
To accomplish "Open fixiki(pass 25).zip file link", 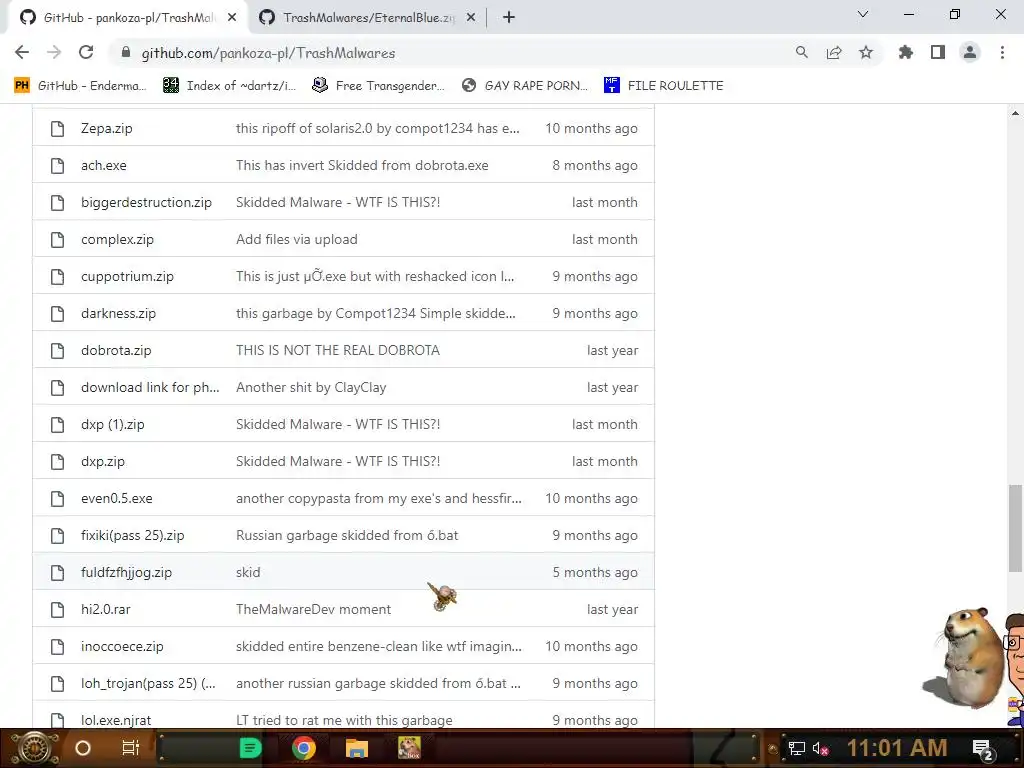I will 133,536.
